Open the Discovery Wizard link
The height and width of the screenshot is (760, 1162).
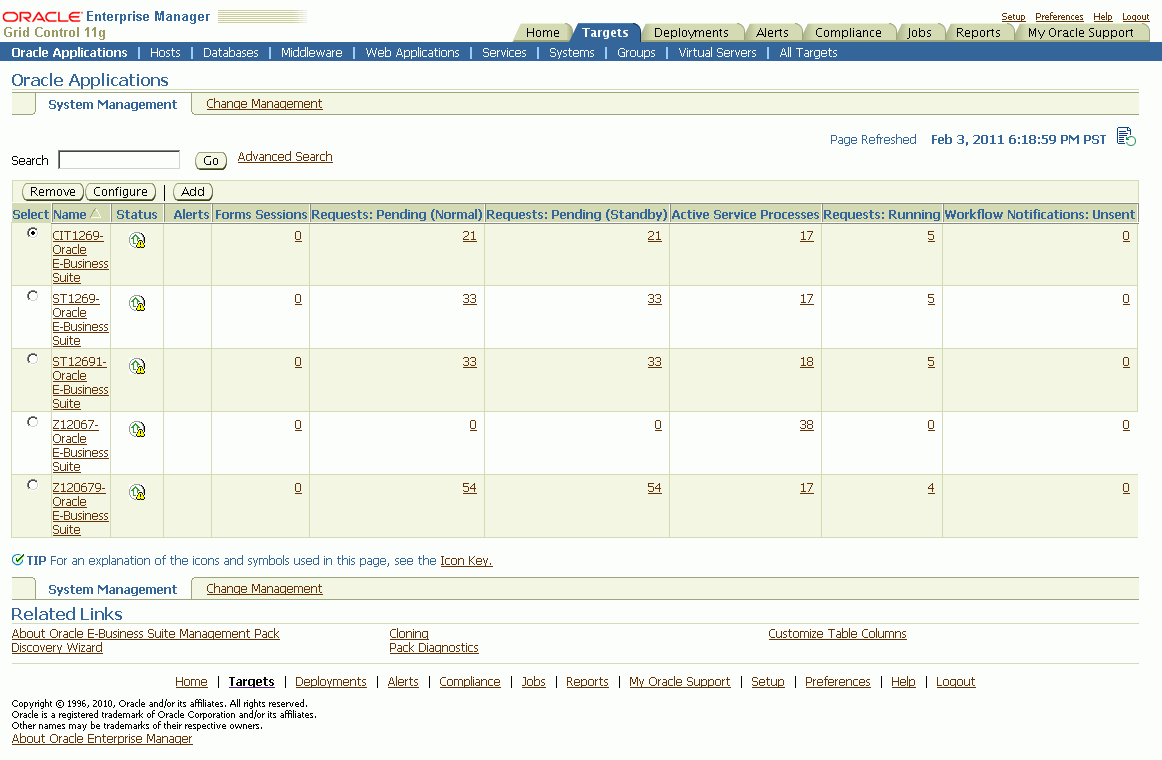point(57,648)
